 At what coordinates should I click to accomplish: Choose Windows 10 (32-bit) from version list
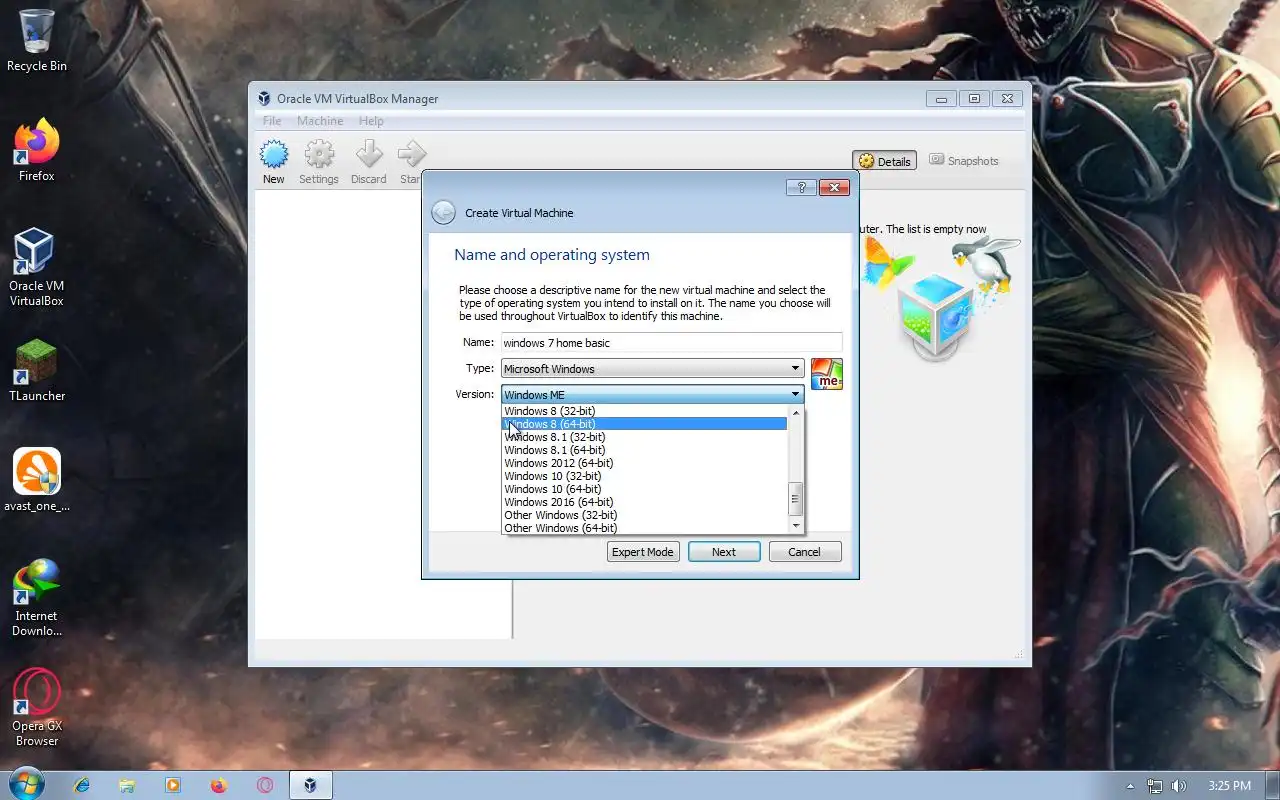pyautogui.click(x=645, y=476)
